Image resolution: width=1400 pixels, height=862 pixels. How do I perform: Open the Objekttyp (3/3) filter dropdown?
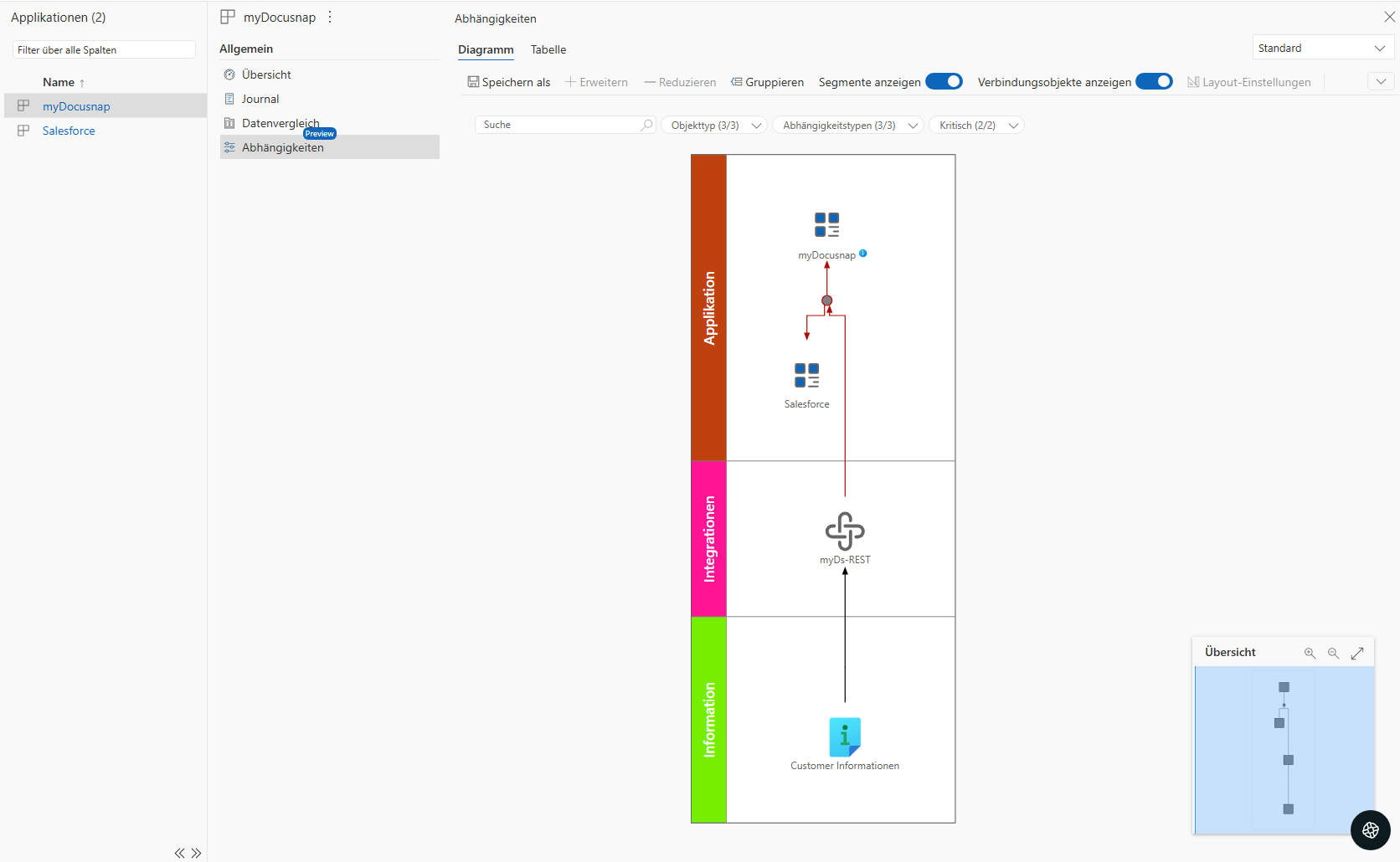[714, 126]
